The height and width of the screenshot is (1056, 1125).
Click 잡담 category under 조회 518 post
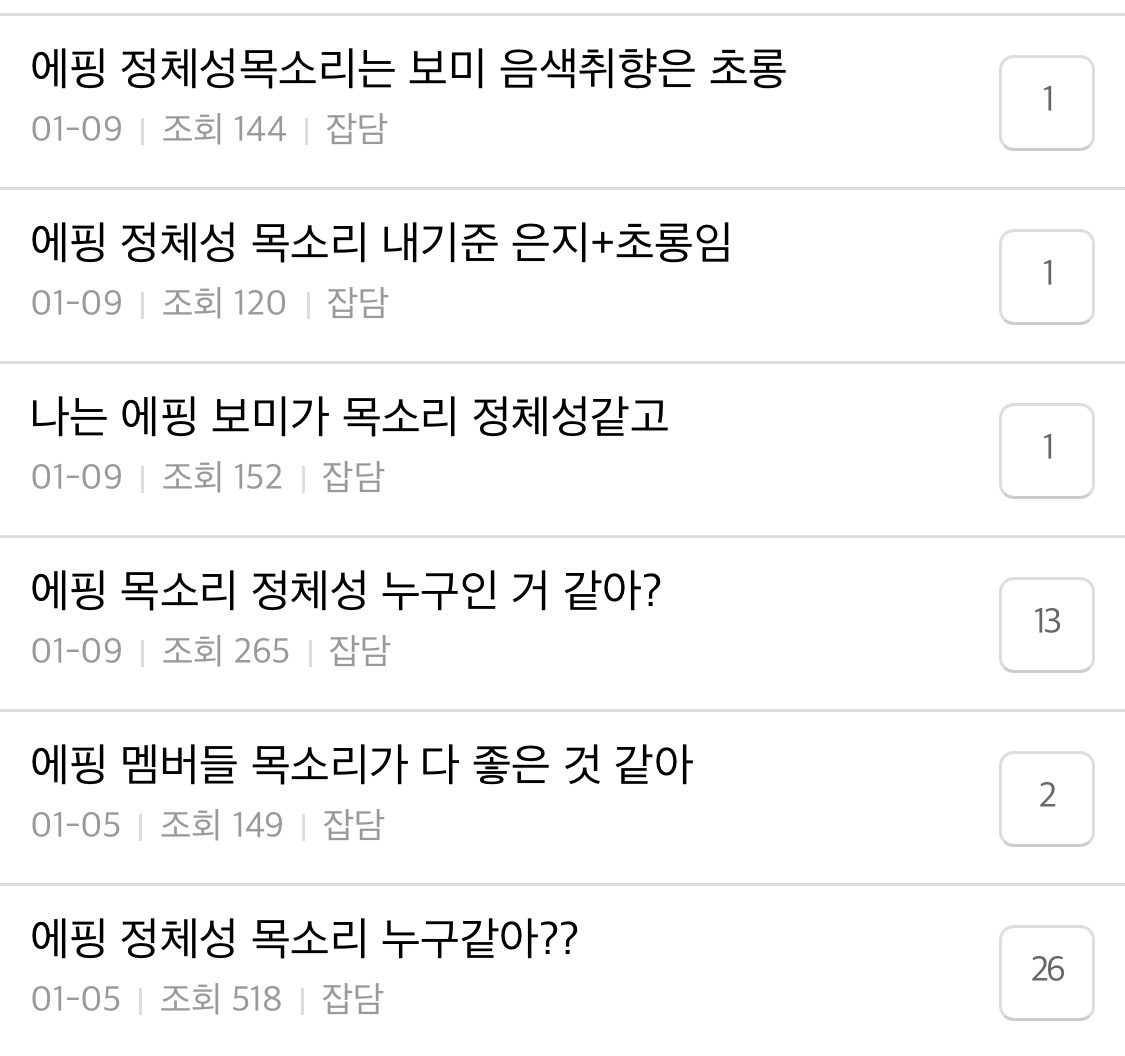pyautogui.click(x=352, y=999)
